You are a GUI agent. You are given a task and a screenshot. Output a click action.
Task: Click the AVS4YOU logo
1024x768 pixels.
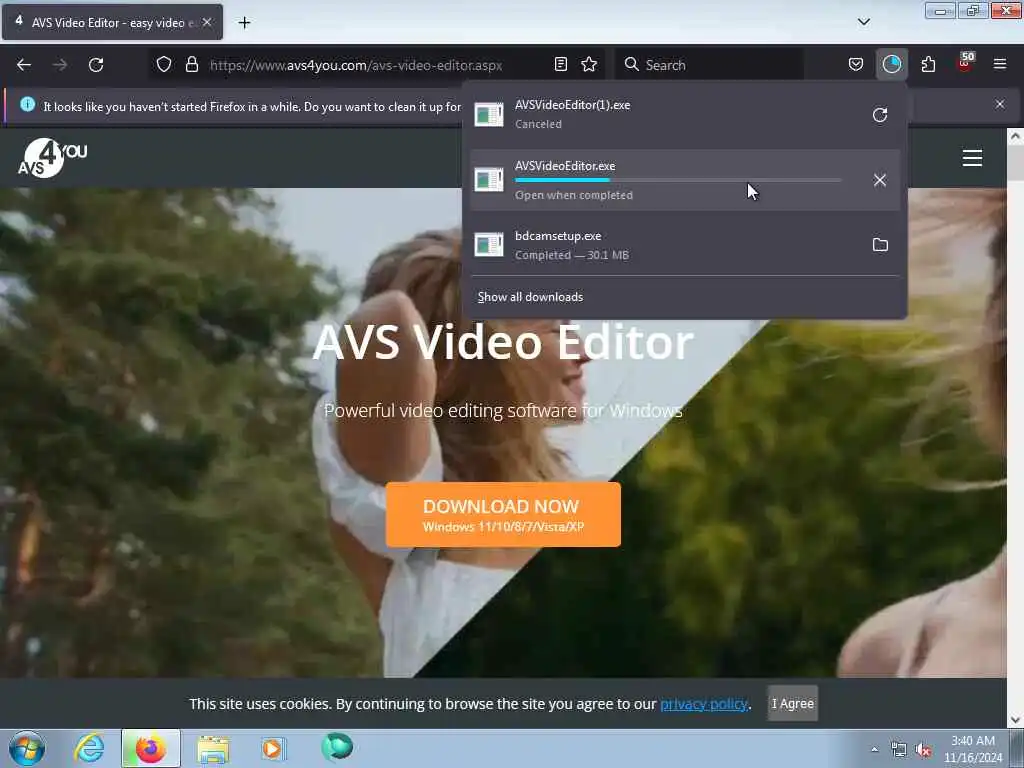[x=52, y=158]
